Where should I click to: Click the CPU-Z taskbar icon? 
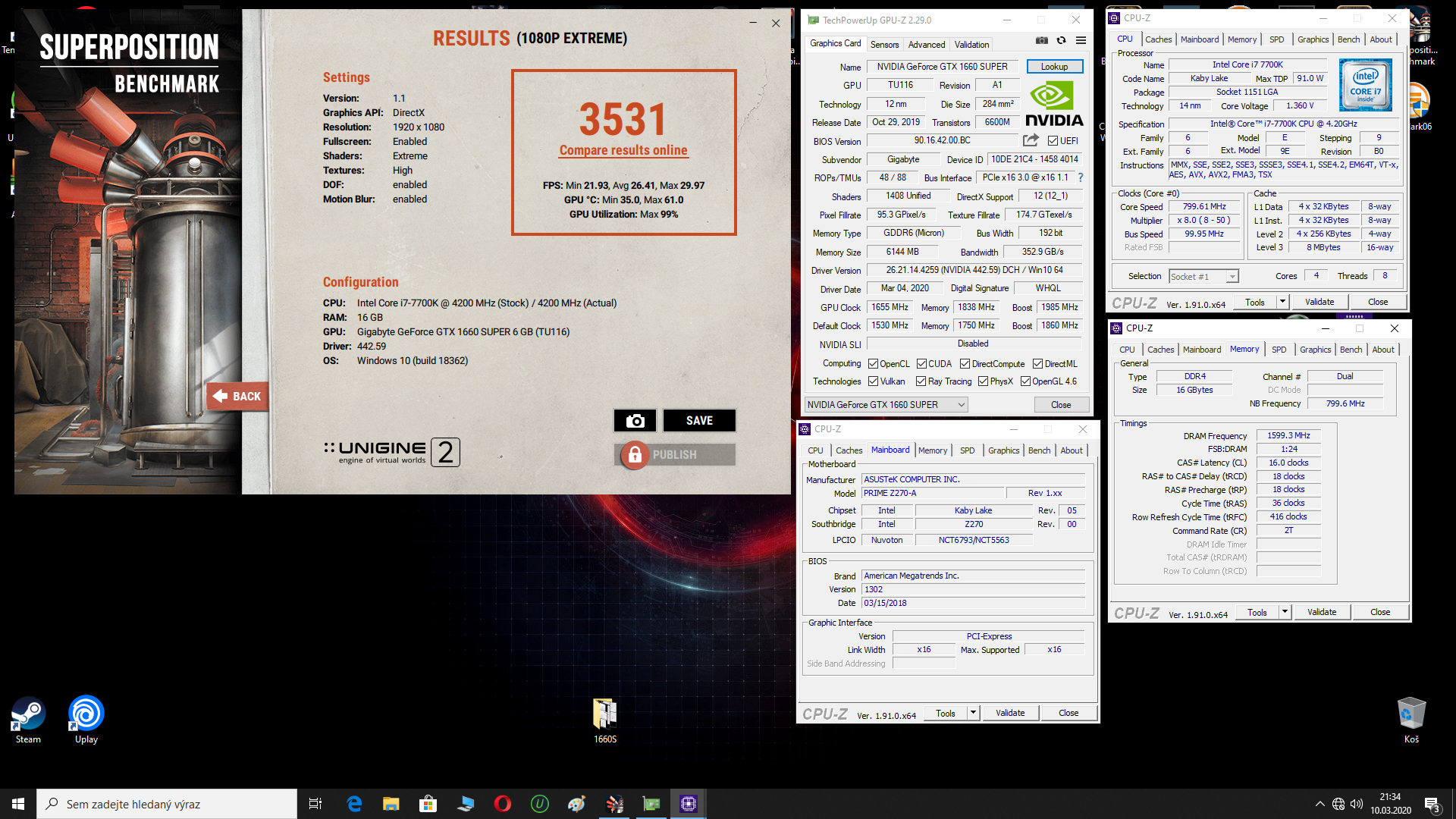(x=689, y=804)
